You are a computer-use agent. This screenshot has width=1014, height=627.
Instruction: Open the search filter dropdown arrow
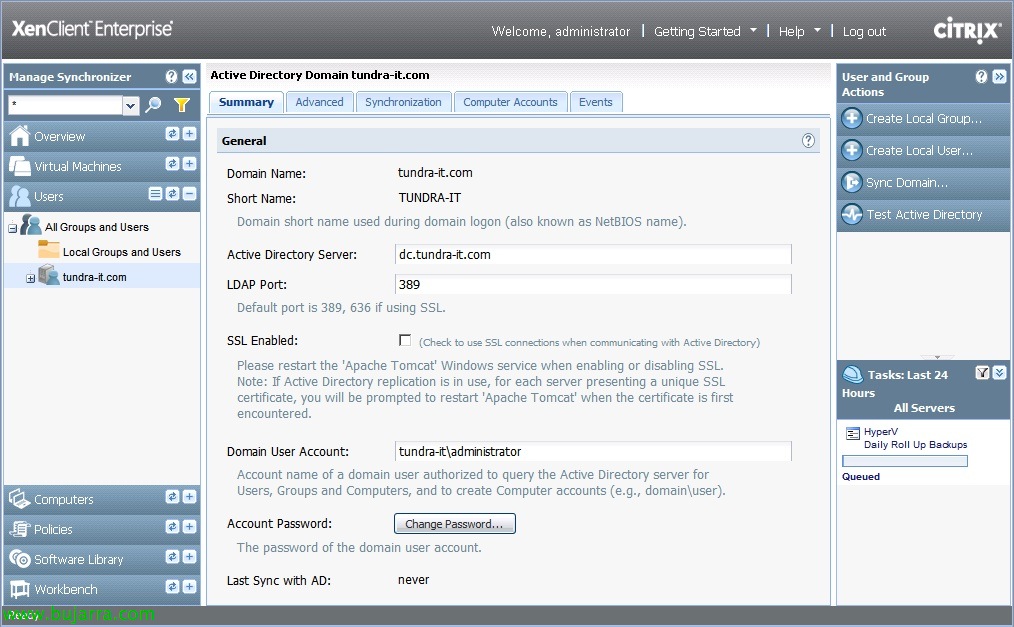tap(131, 105)
